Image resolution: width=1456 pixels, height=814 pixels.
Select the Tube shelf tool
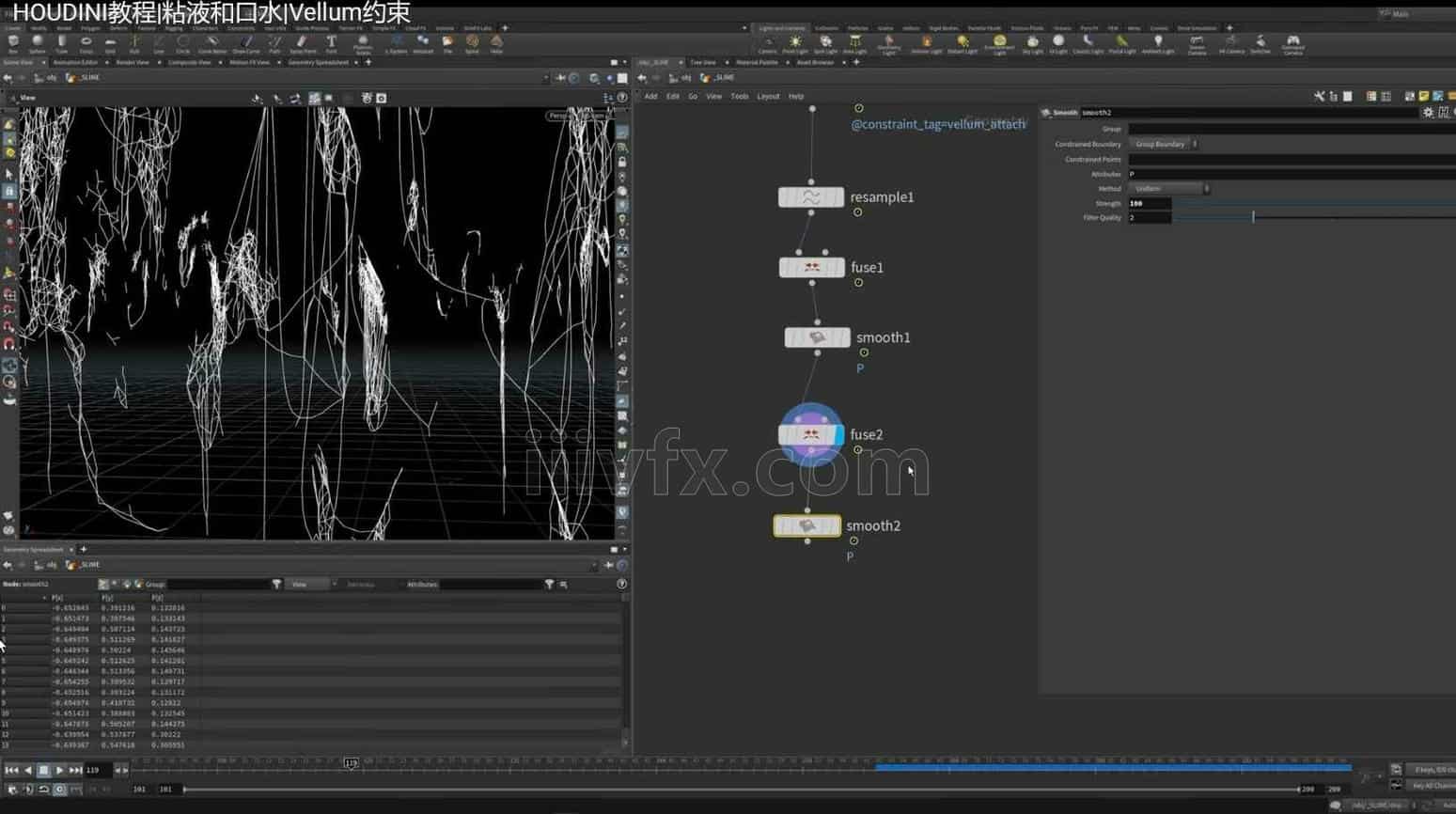pyautogui.click(x=62, y=43)
